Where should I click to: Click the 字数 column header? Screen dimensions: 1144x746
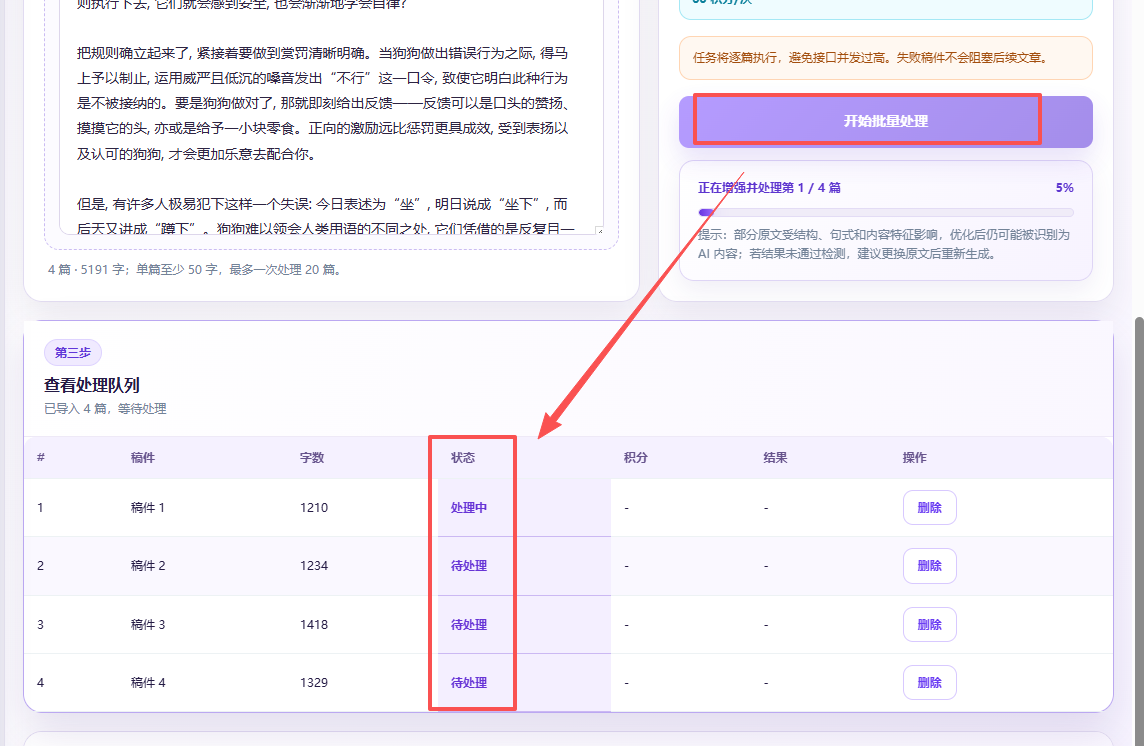click(x=312, y=458)
